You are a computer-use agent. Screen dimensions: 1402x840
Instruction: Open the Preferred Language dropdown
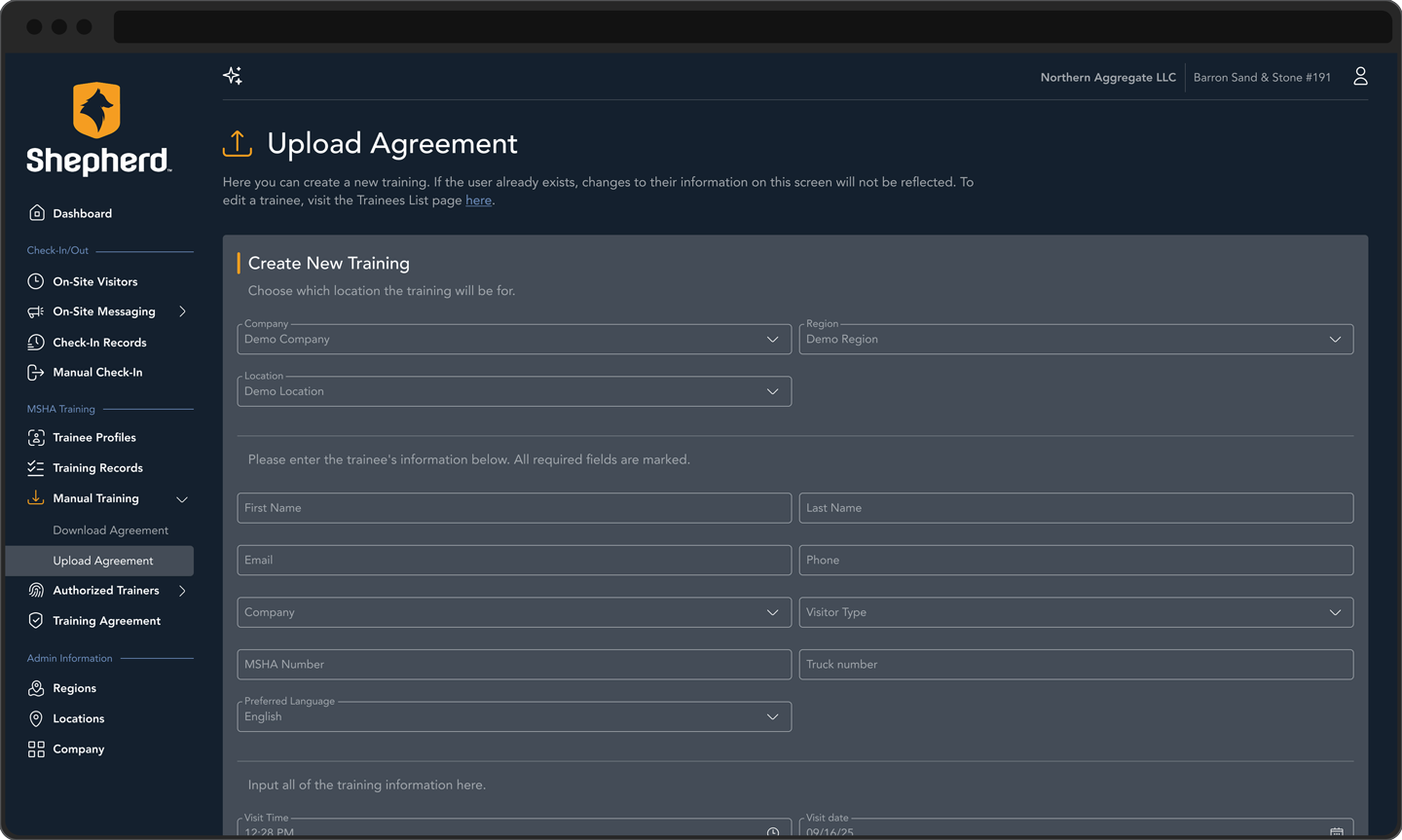[x=513, y=716]
